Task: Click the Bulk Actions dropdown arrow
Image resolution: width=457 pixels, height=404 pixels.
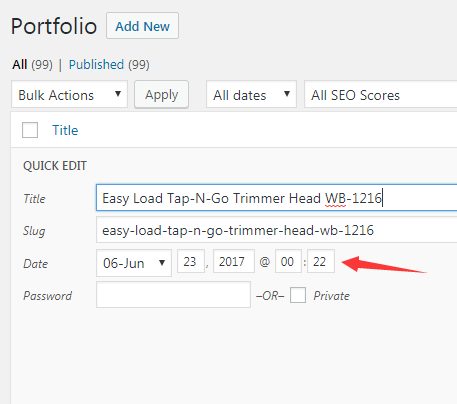Action: (118, 94)
